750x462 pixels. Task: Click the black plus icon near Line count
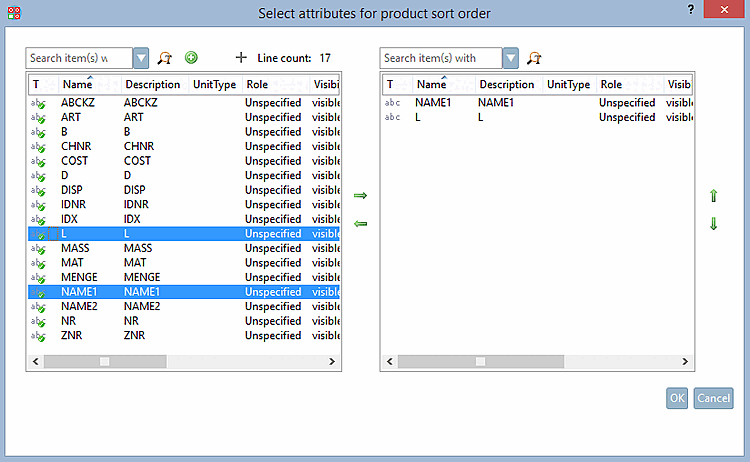(240, 58)
